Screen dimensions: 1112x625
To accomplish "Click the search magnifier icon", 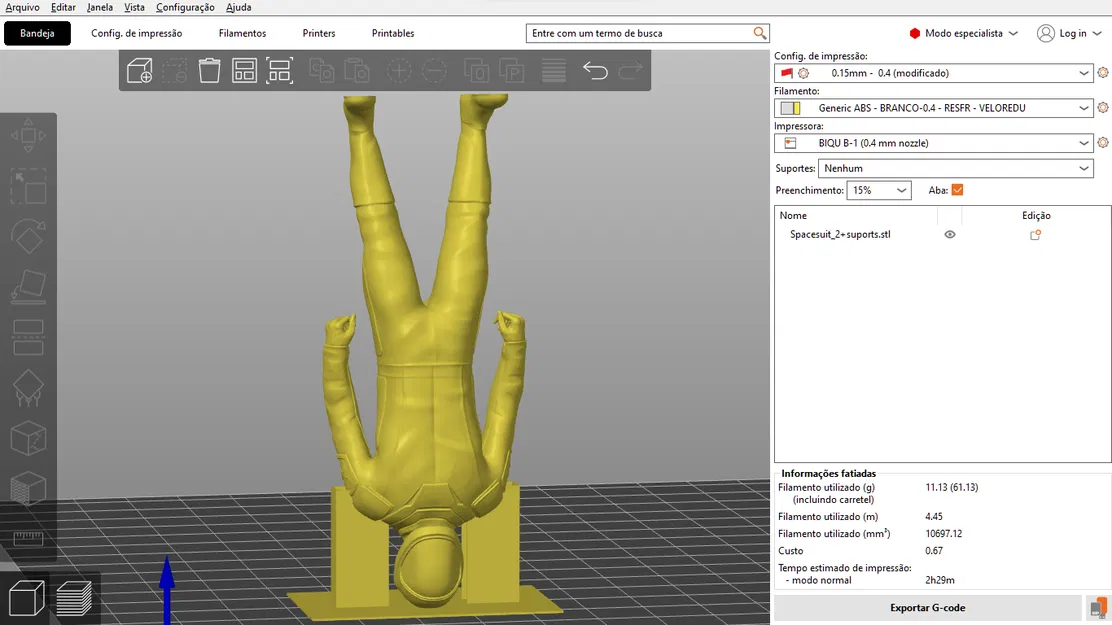I will coord(760,33).
